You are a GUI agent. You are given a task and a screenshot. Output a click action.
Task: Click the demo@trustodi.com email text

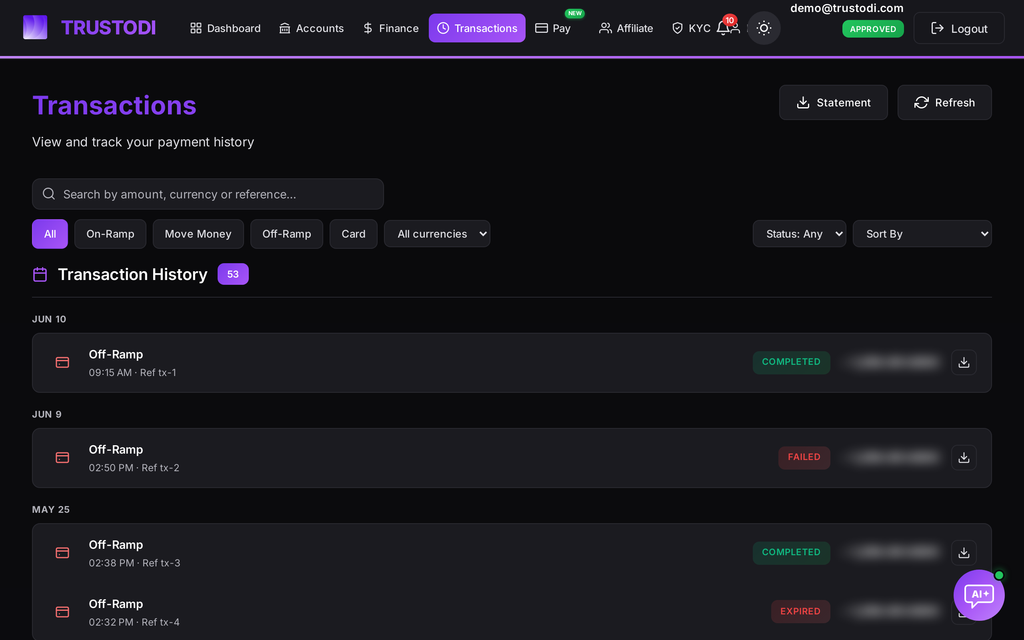click(847, 8)
